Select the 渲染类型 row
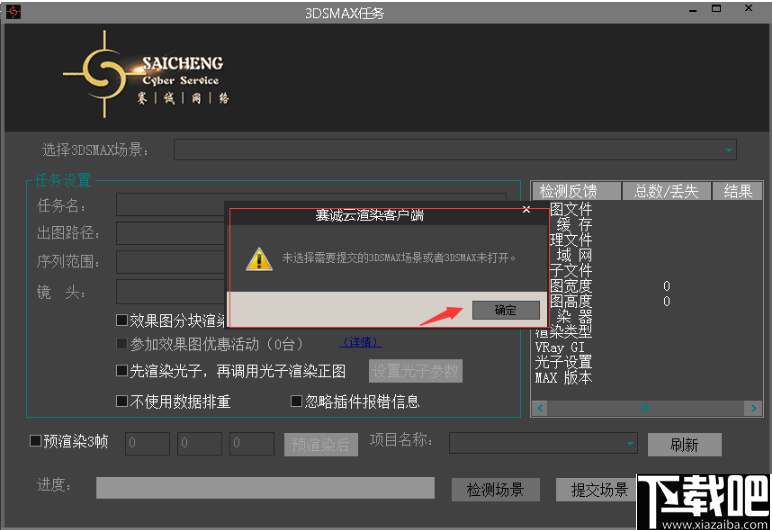Image resolution: width=772 pixels, height=530 pixels. (x=563, y=332)
